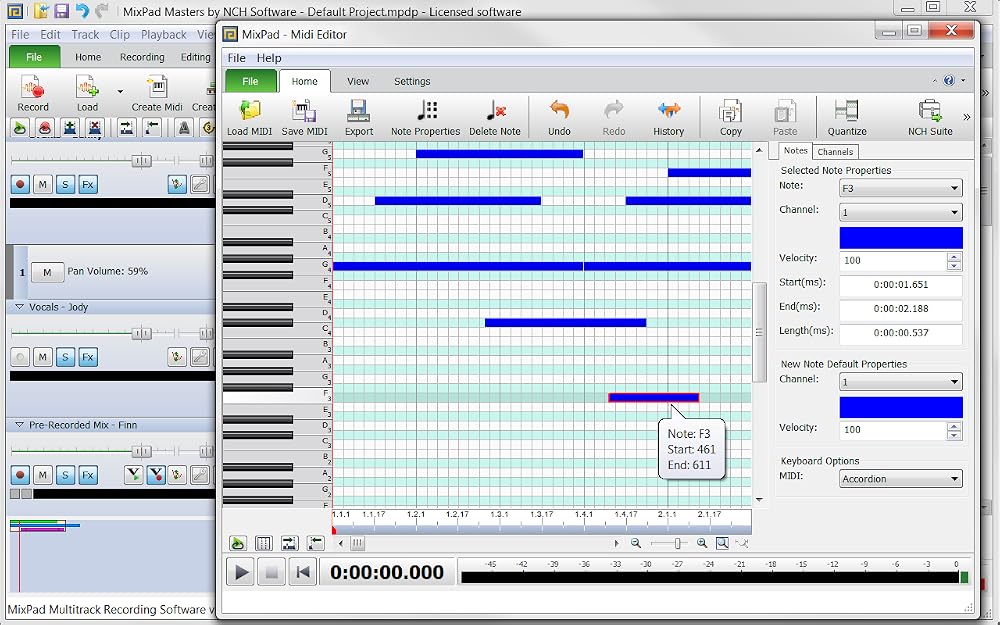Open the MIDI instrument dropdown showing Accordion
This screenshot has width=1000, height=625.
(901, 479)
